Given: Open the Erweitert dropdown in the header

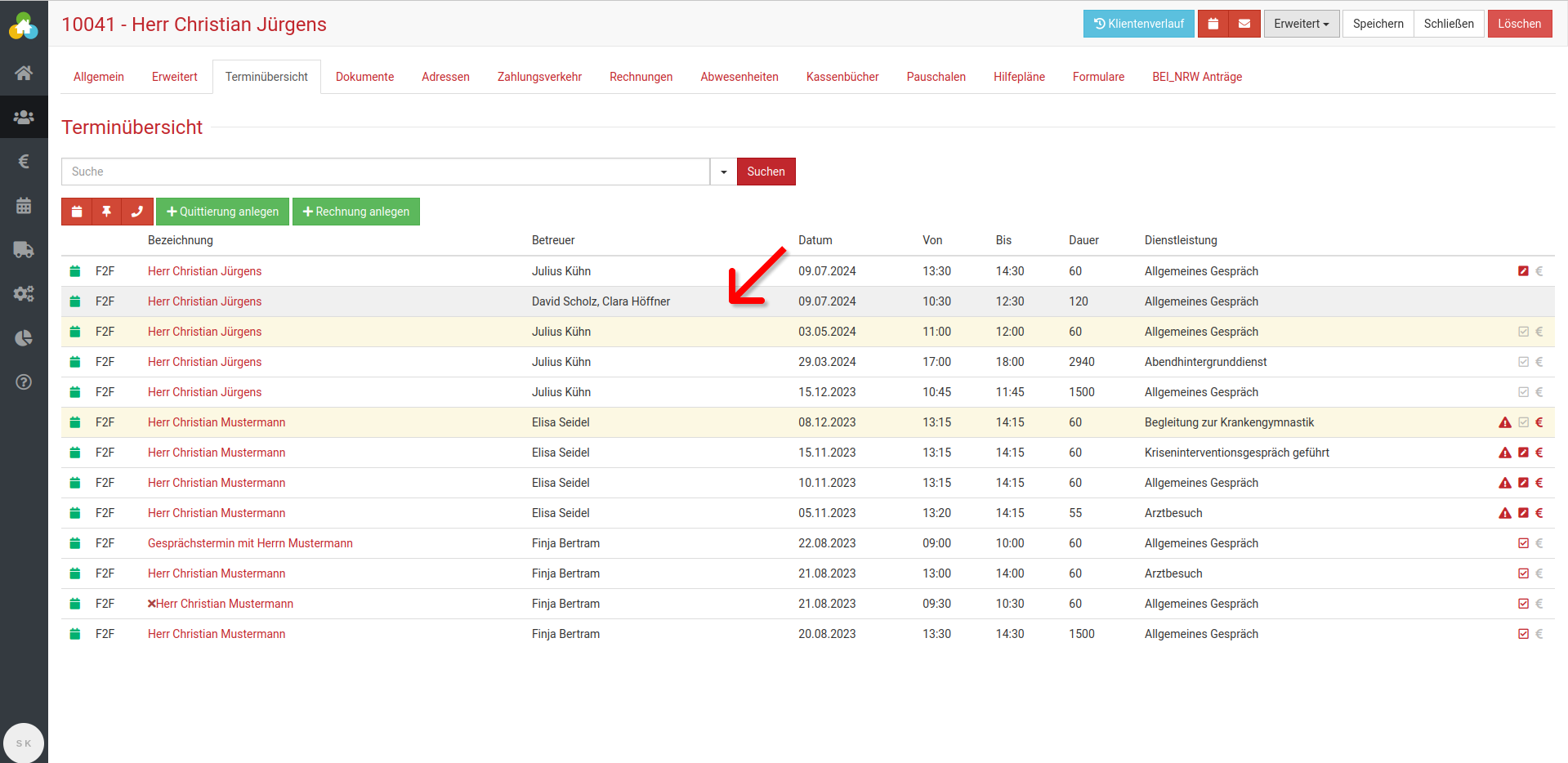Looking at the screenshot, I should (1301, 24).
